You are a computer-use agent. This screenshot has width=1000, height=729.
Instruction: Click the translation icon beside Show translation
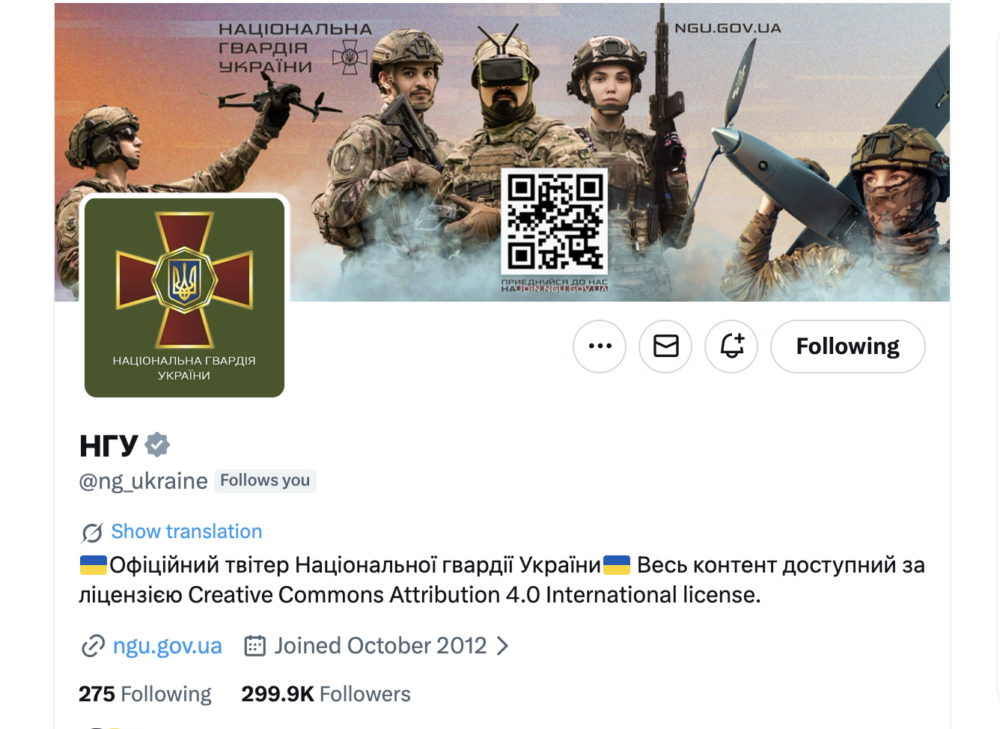92,532
